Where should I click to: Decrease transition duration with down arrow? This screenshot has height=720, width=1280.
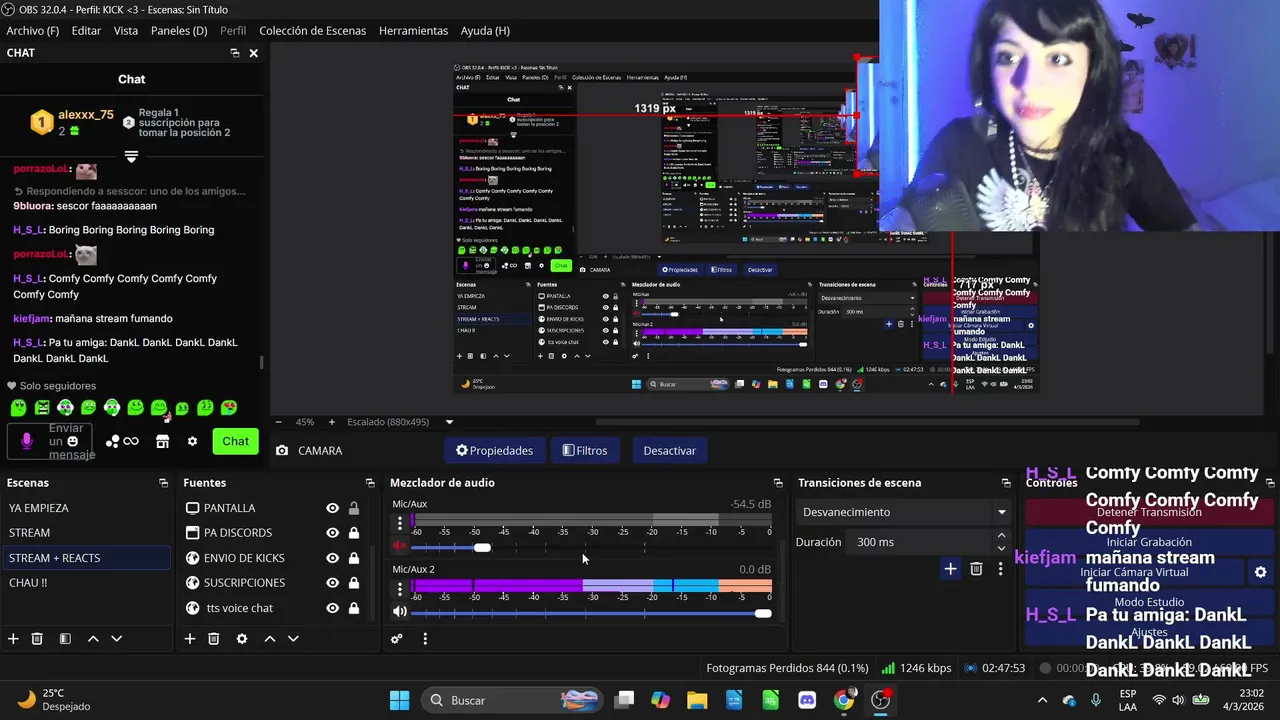pos(1001,548)
